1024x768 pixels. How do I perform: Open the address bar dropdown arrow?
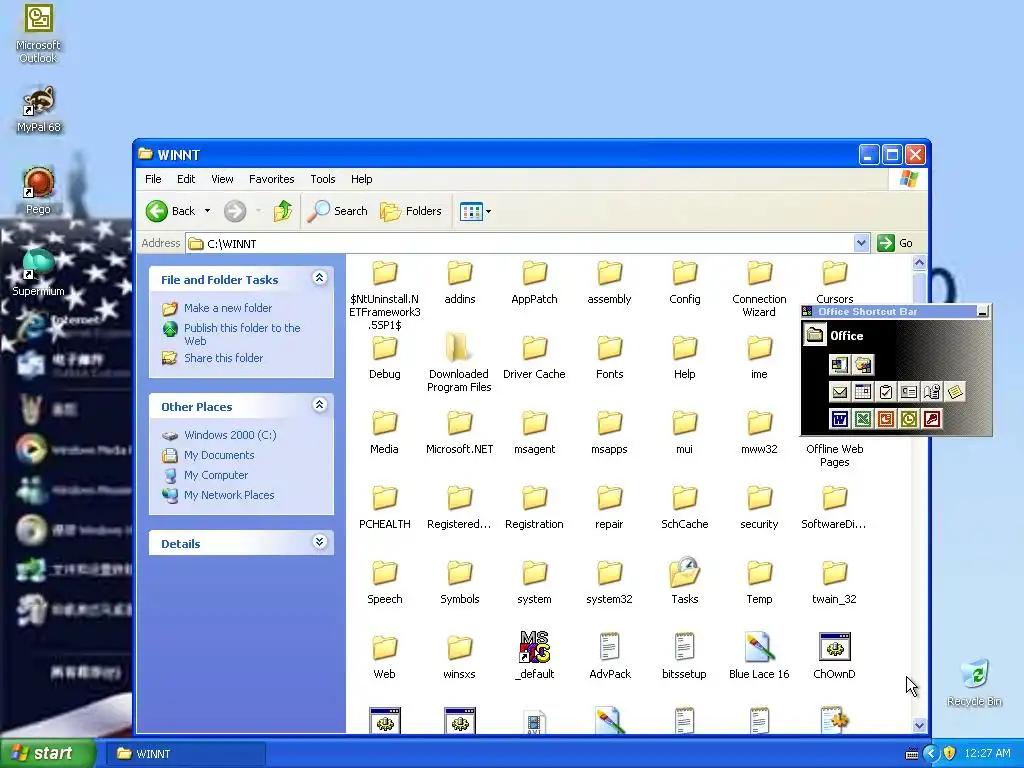tap(861, 243)
